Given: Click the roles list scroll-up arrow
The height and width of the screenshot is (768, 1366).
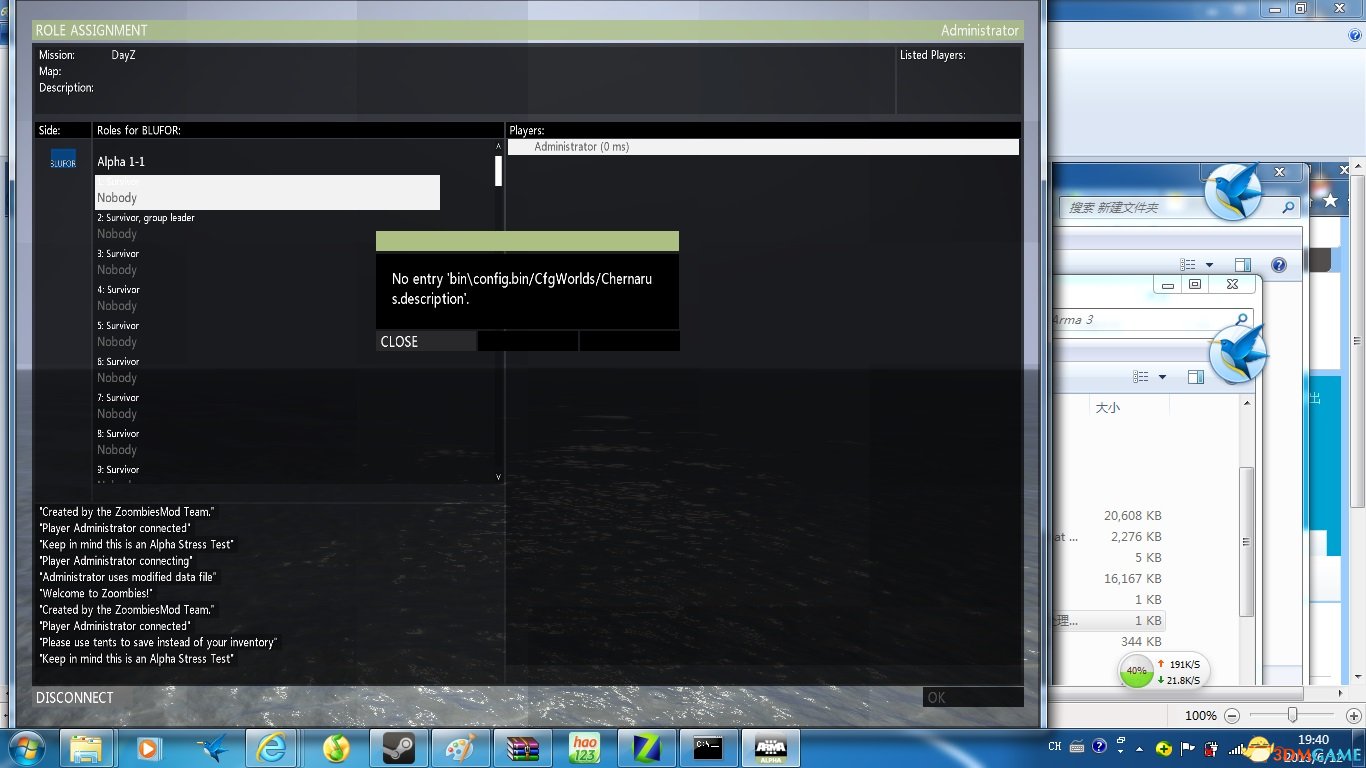Looking at the screenshot, I should point(498,146).
